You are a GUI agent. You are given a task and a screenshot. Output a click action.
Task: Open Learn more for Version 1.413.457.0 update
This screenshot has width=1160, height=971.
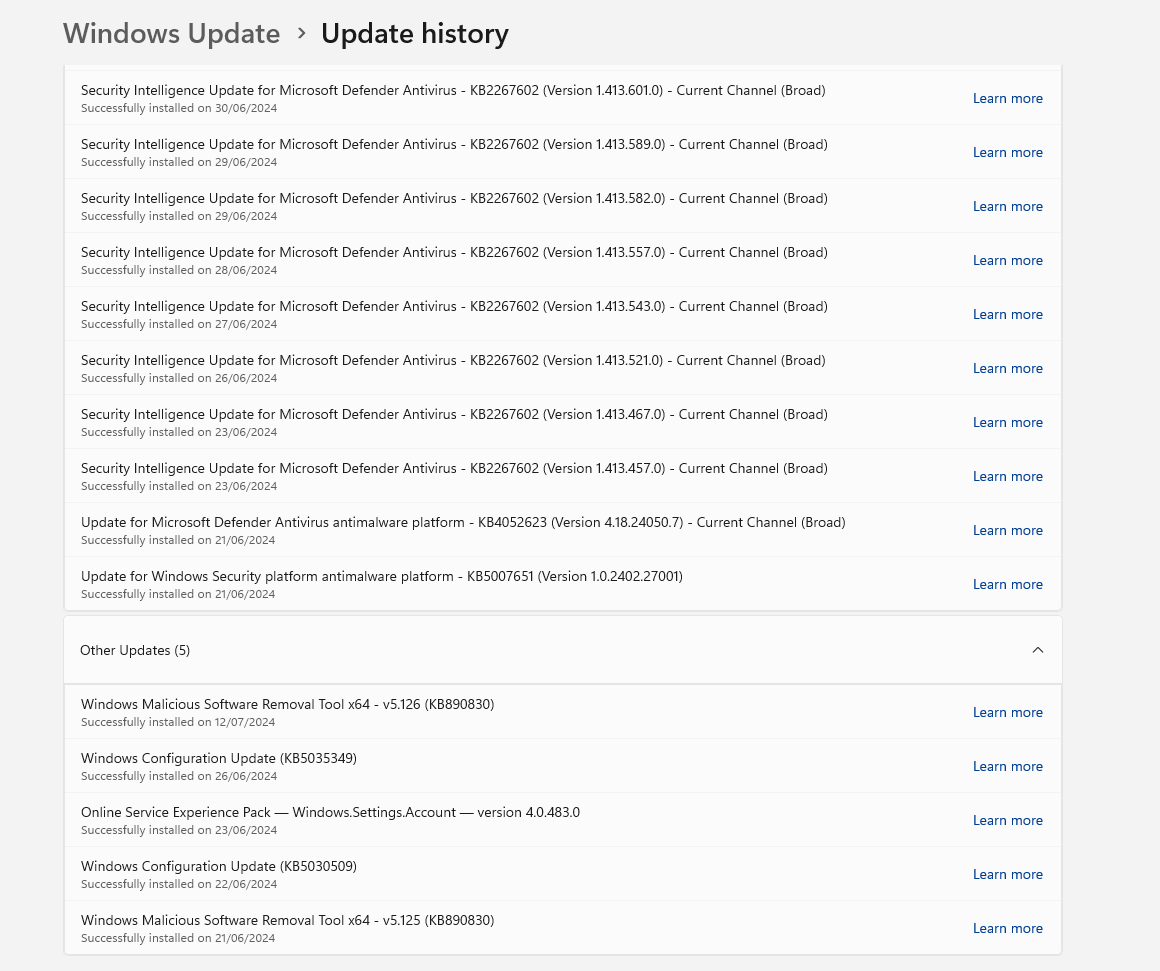(1008, 476)
